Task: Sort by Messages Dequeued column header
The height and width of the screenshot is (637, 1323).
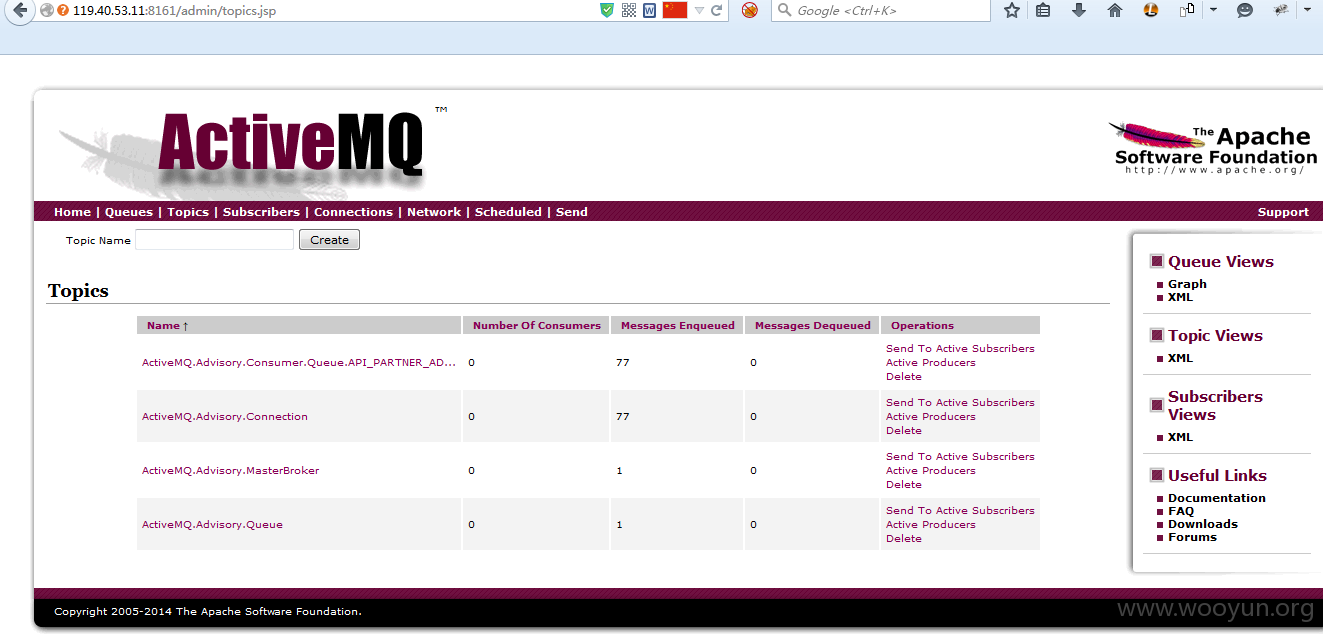Action: click(813, 325)
